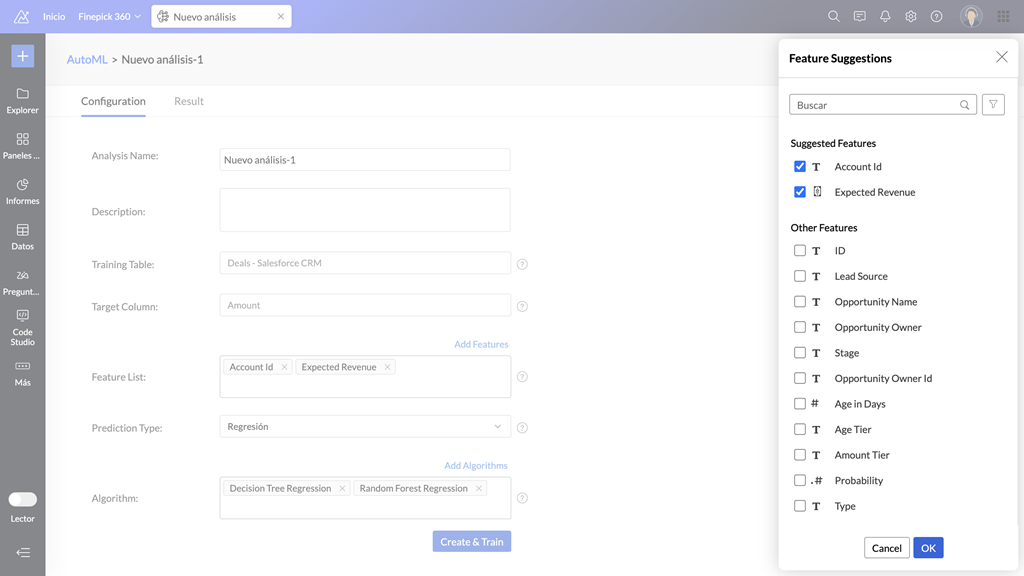
Task: Enable the Lead Source checkbox
Action: point(800,276)
